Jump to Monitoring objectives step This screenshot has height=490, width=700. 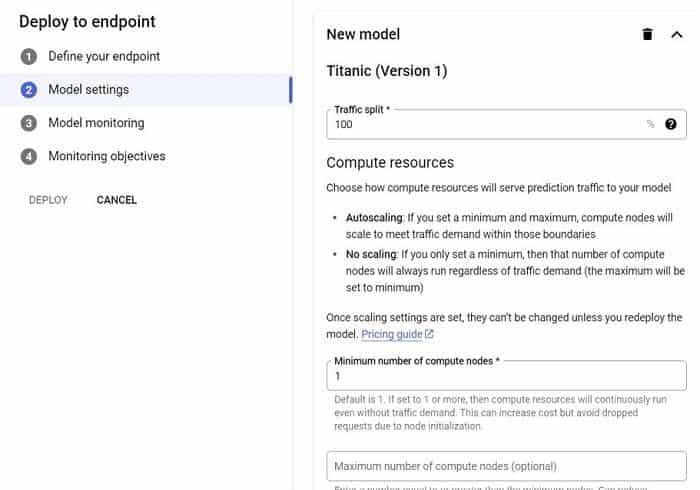point(107,157)
